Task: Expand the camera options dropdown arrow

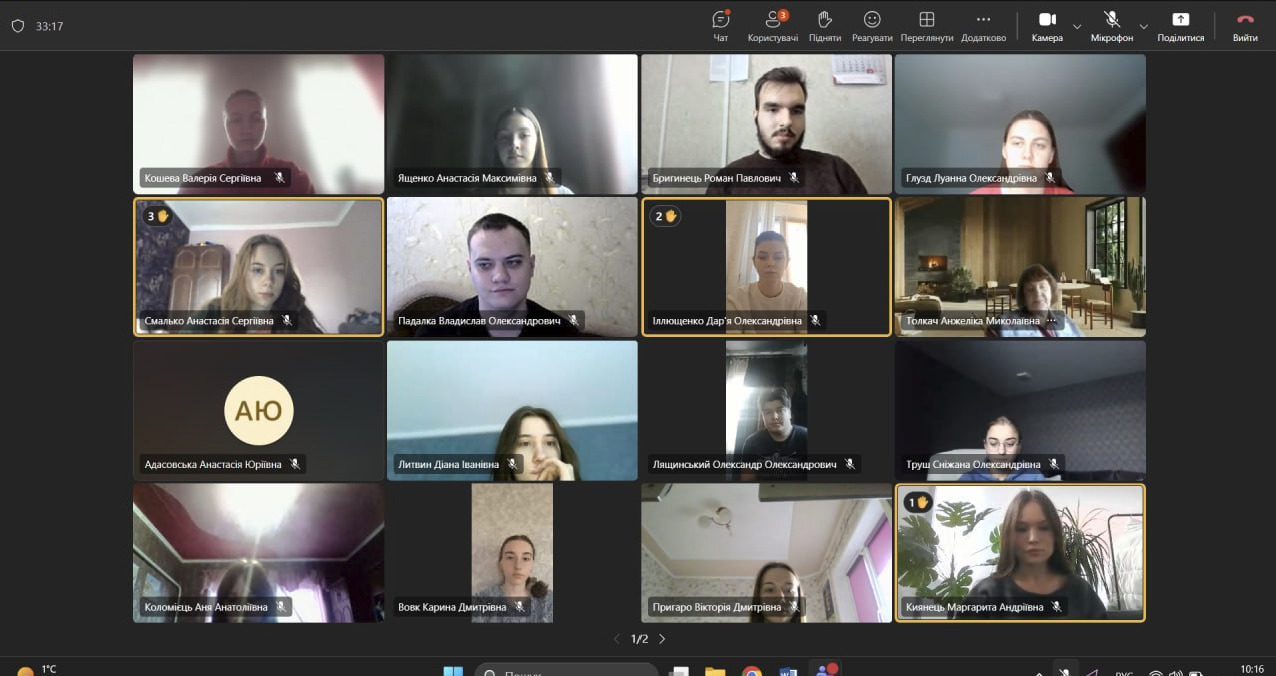Action: 1077,26
